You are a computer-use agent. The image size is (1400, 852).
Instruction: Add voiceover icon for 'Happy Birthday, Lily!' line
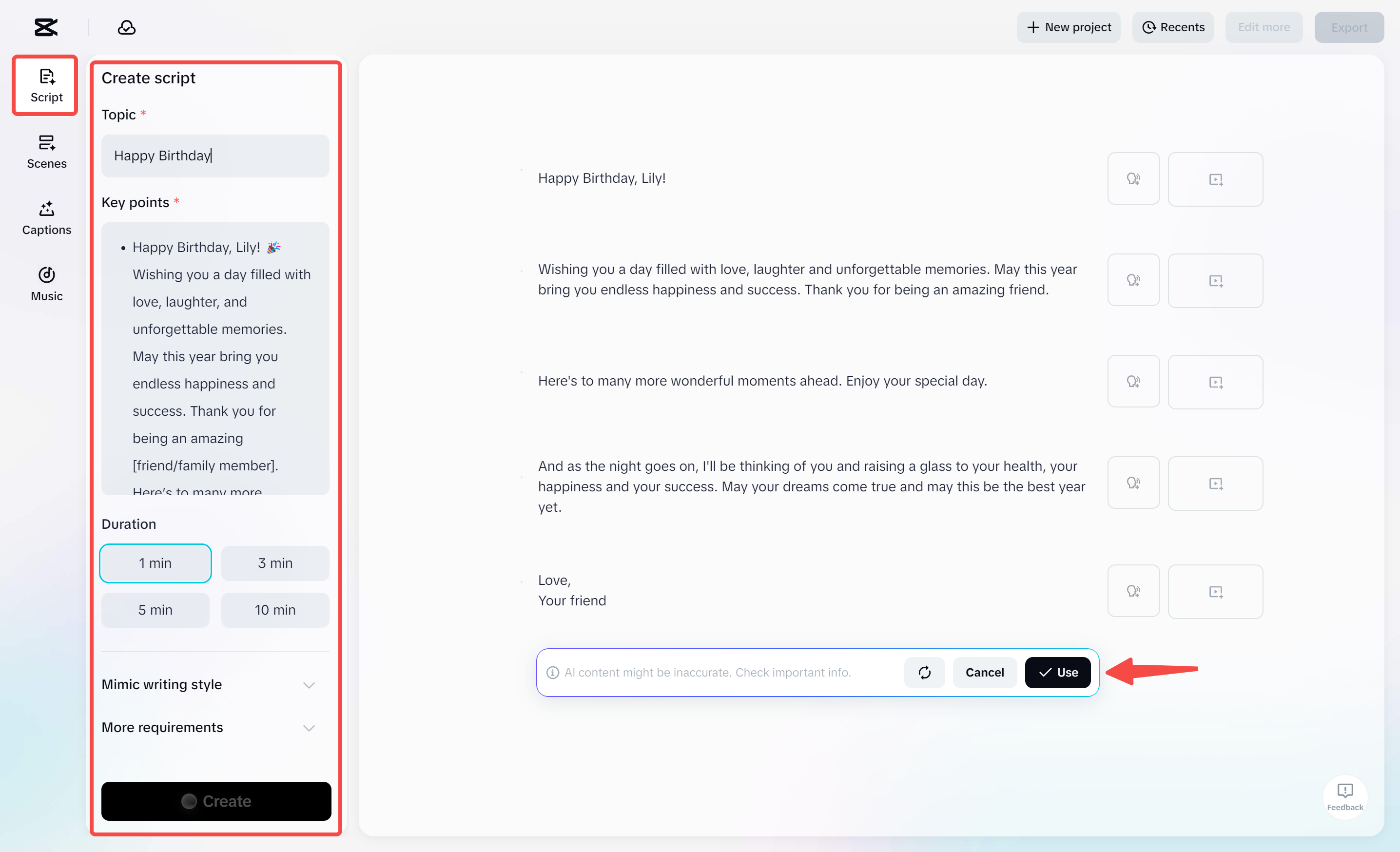pos(1133,179)
